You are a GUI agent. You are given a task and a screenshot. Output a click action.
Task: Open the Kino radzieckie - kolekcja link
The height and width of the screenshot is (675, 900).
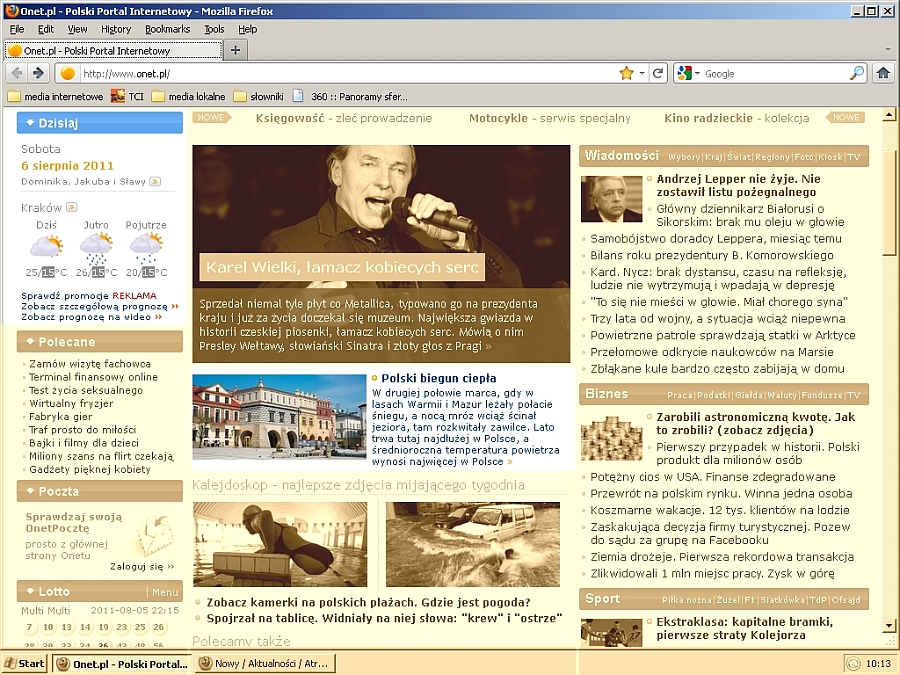tap(737, 118)
